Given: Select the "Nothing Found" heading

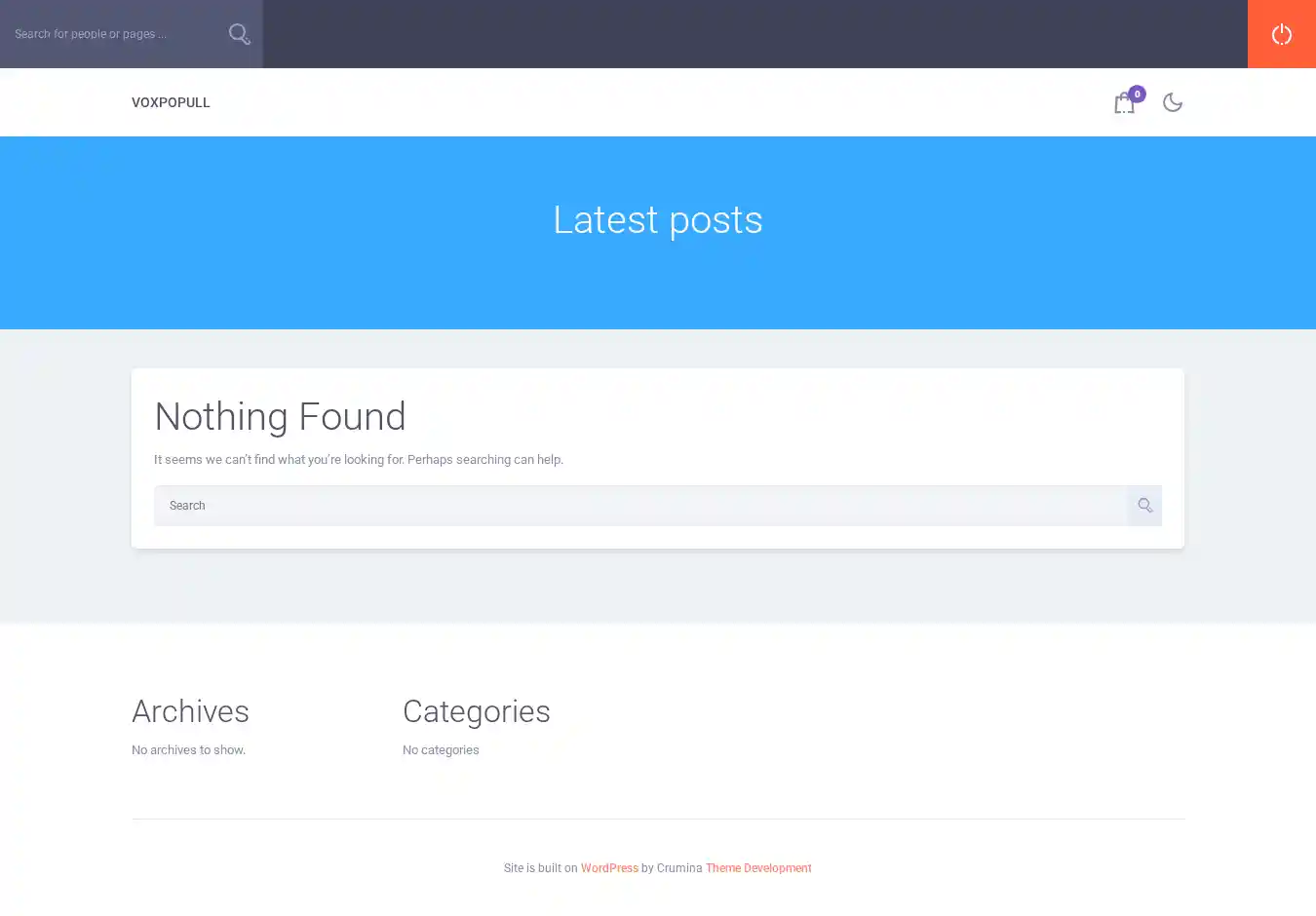Looking at the screenshot, I should click(x=280, y=417).
